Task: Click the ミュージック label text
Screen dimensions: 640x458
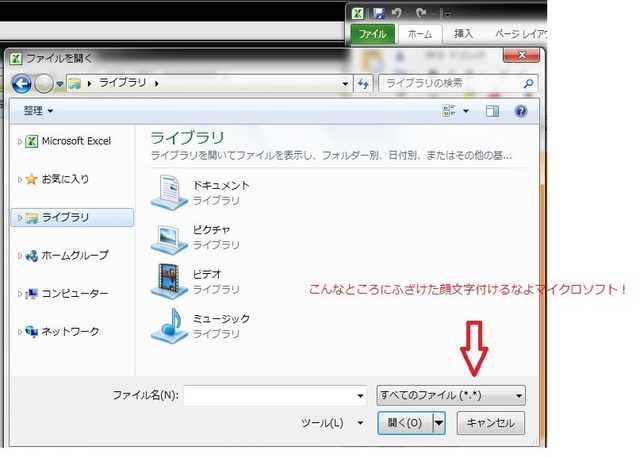Action: coord(221,319)
